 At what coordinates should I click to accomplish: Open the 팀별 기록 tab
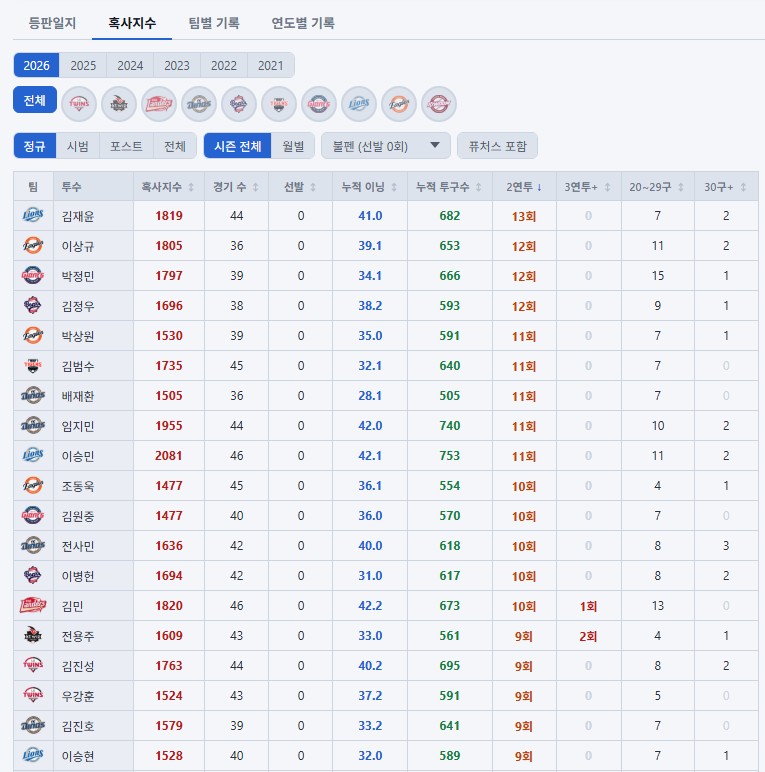pyautogui.click(x=214, y=23)
